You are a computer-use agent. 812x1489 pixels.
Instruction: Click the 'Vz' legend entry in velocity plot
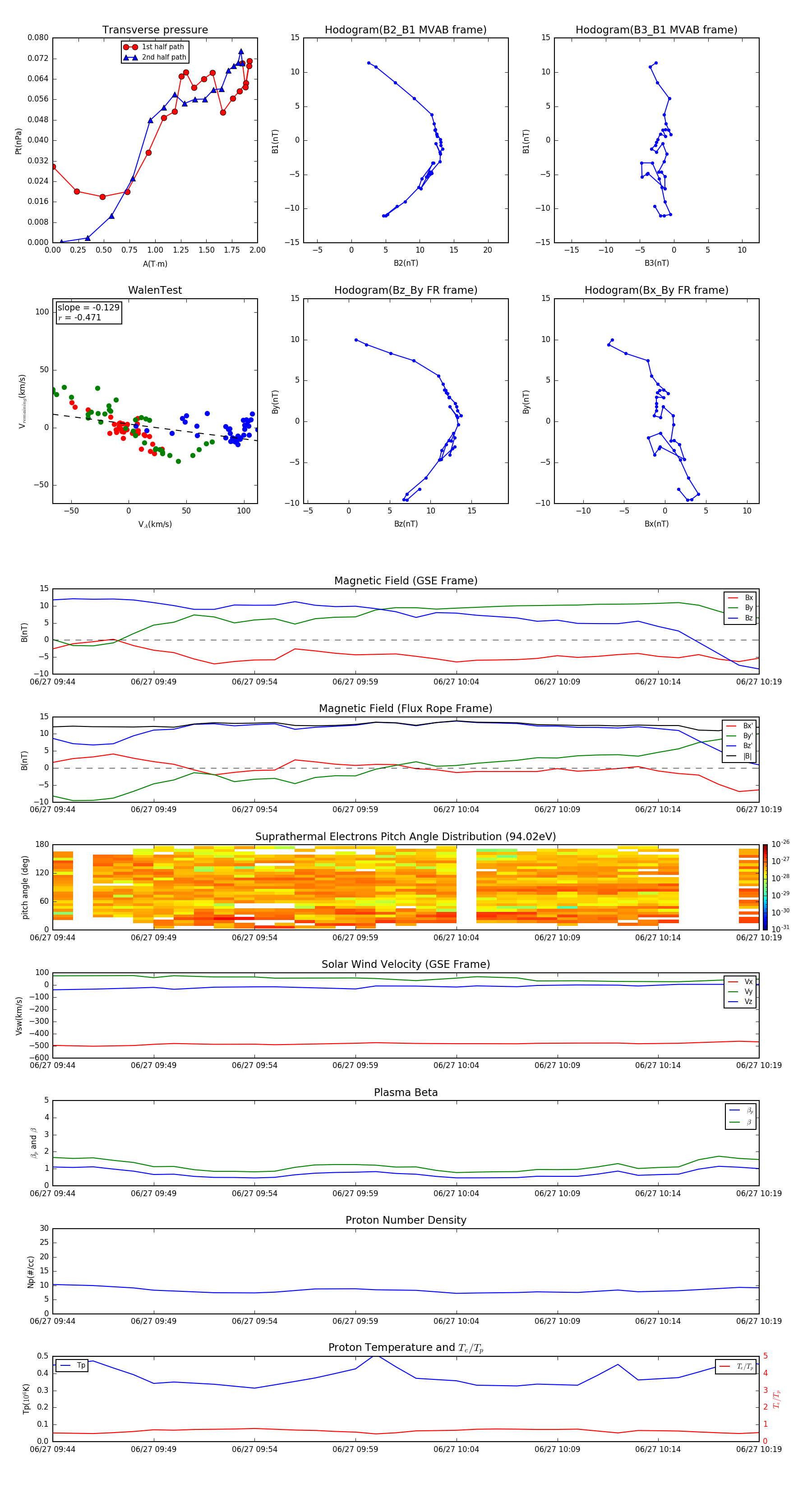click(x=741, y=1002)
